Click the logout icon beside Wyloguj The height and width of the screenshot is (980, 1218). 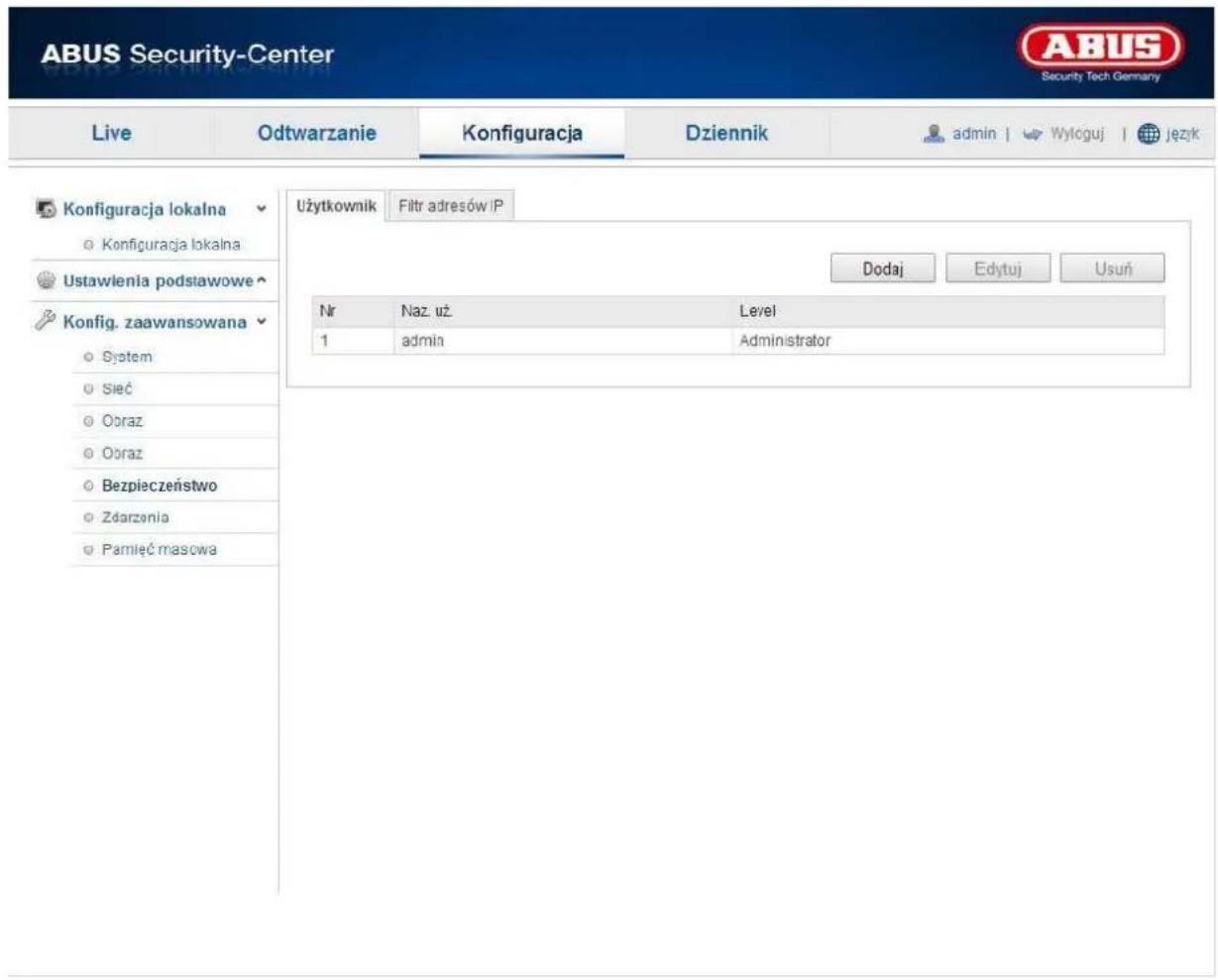point(1033,134)
